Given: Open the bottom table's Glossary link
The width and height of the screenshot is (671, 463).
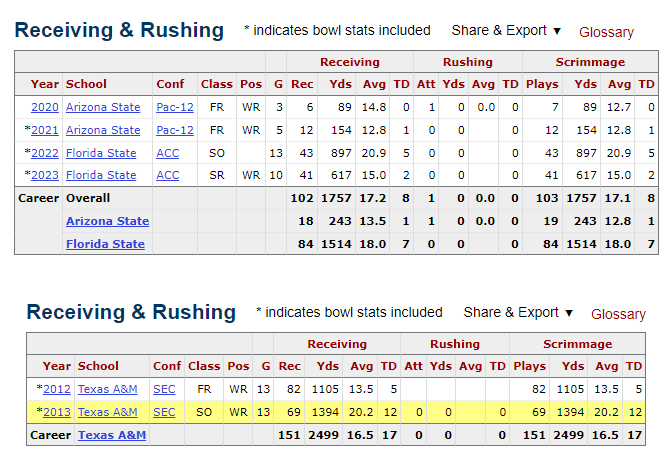Looking at the screenshot, I should click(618, 314).
